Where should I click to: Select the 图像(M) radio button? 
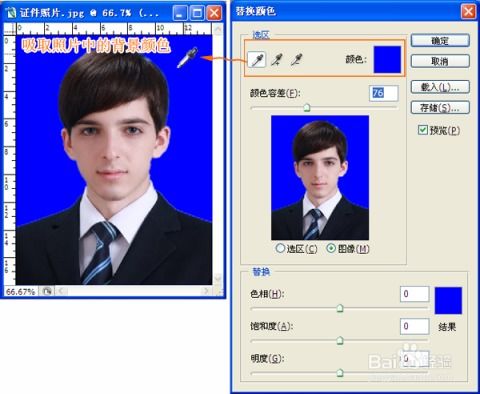tap(331, 248)
